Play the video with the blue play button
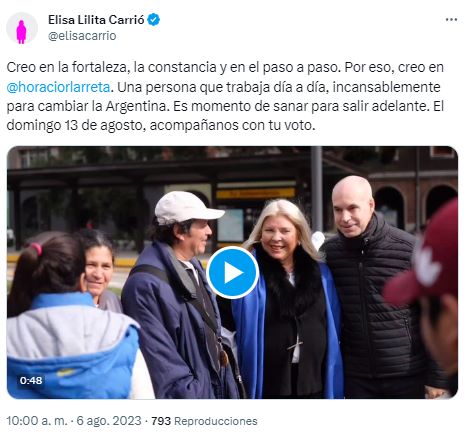This screenshot has height=434, width=467. point(233,273)
